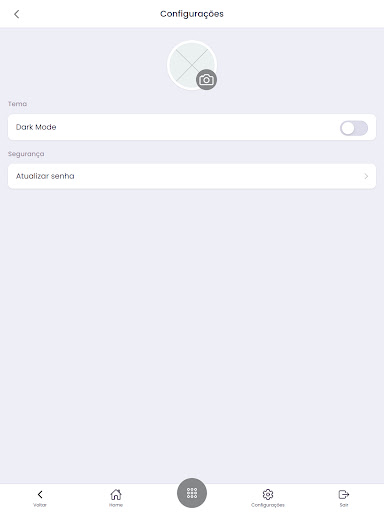The width and height of the screenshot is (384, 512).
Task: Select the gear icon in bottom navigation
Action: 268,494
